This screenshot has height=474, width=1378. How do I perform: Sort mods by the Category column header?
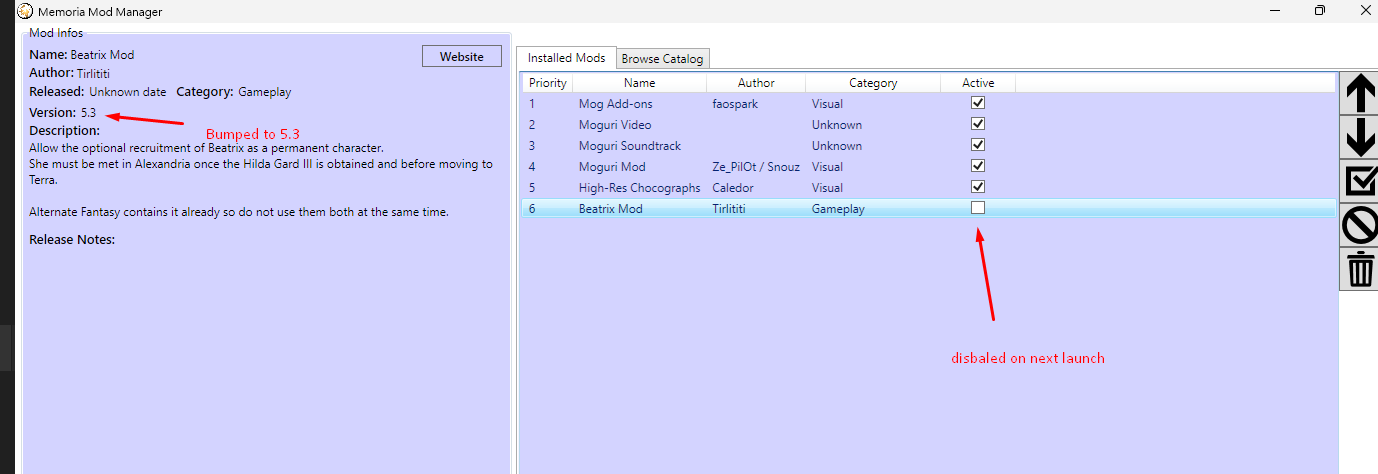873,83
